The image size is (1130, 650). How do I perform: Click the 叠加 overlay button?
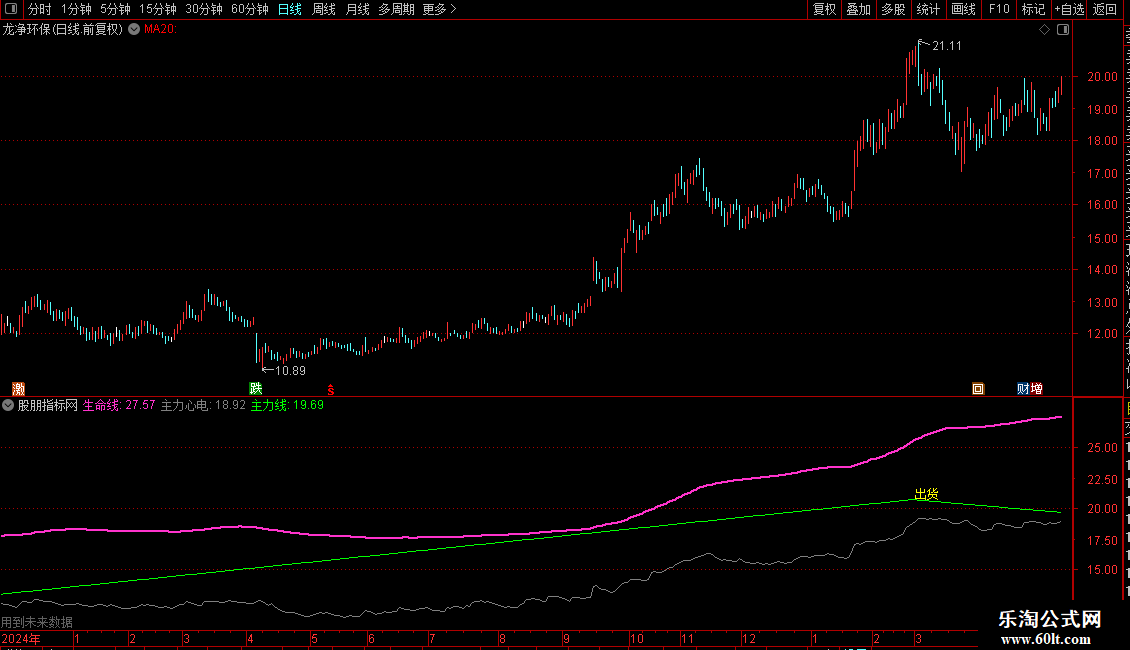[x=858, y=9]
